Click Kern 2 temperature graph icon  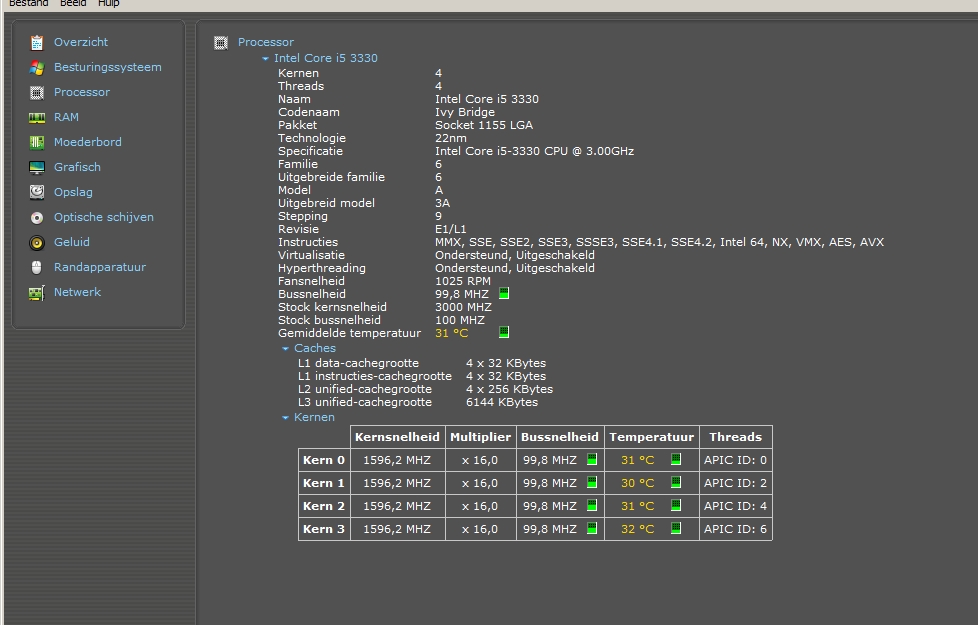tap(675, 505)
